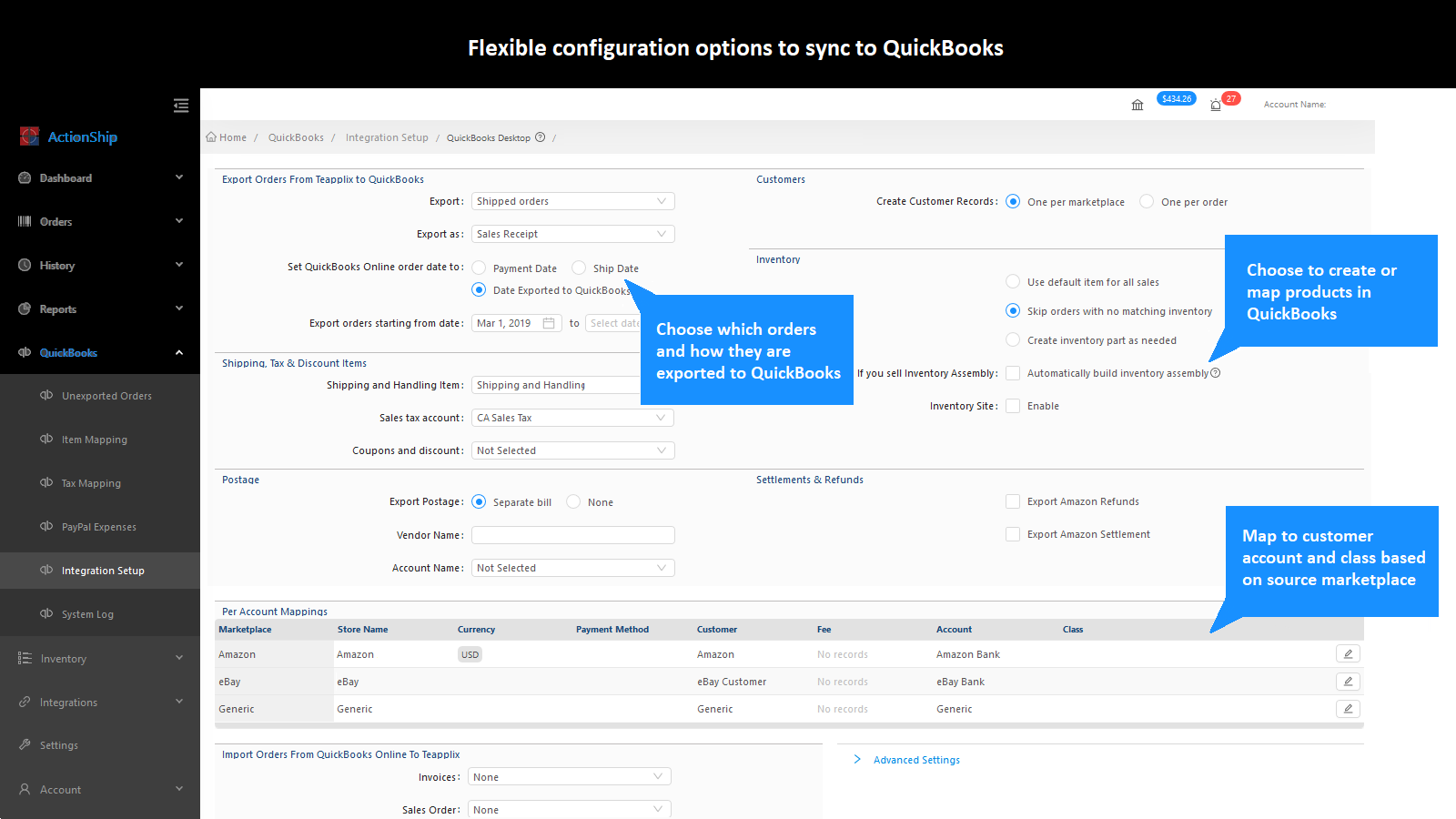Select One per order customer records

click(1147, 201)
